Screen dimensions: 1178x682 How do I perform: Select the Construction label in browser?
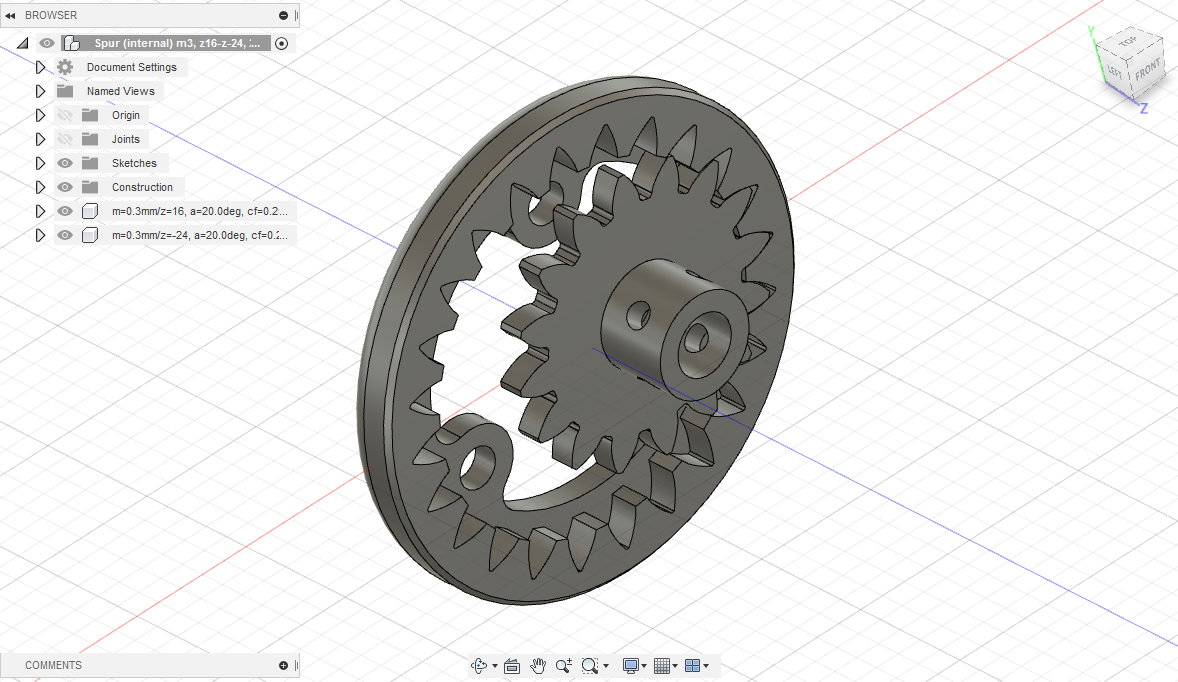tap(142, 187)
